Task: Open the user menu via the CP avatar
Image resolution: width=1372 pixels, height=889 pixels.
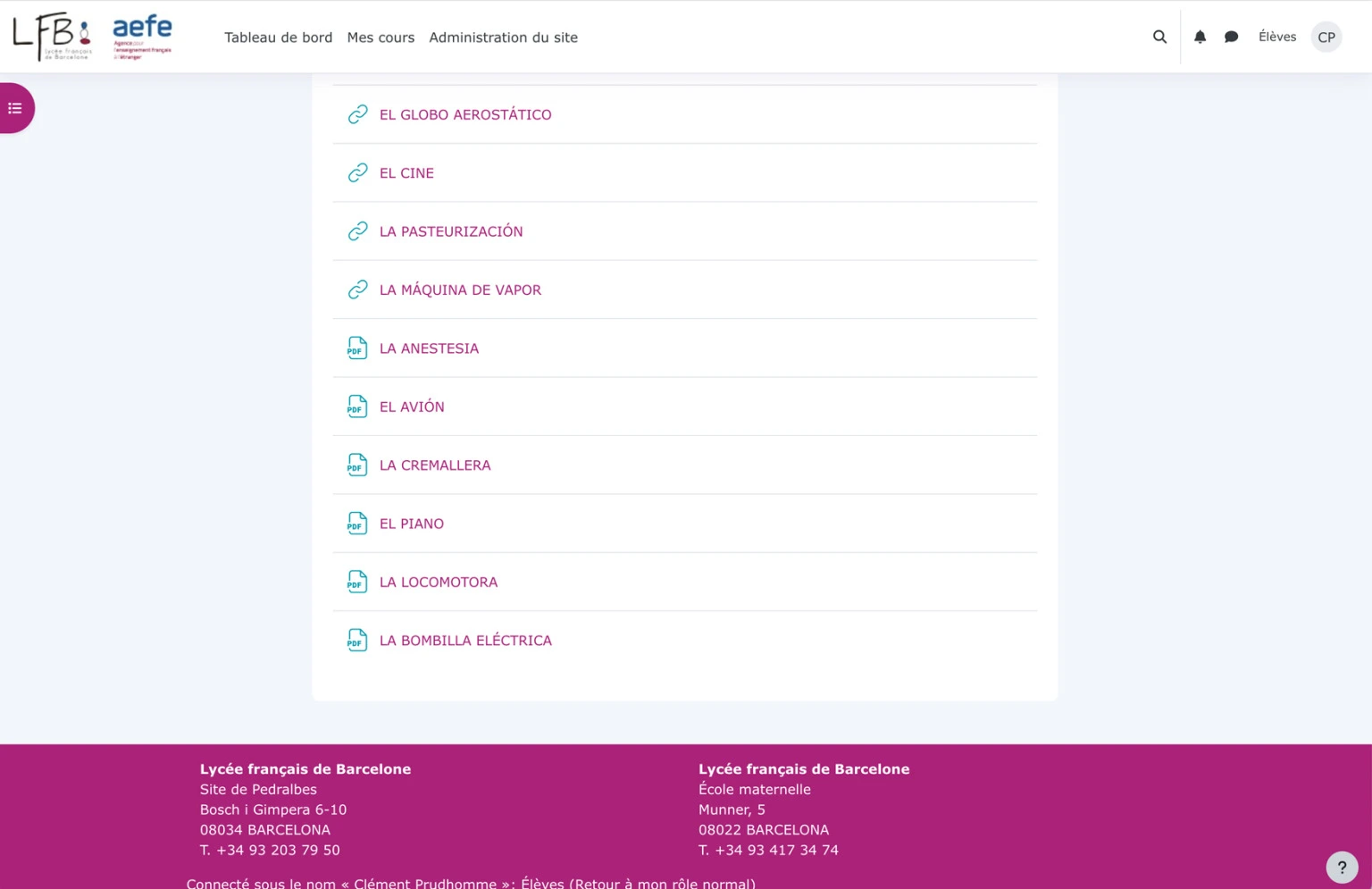Action: [1326, 37]
